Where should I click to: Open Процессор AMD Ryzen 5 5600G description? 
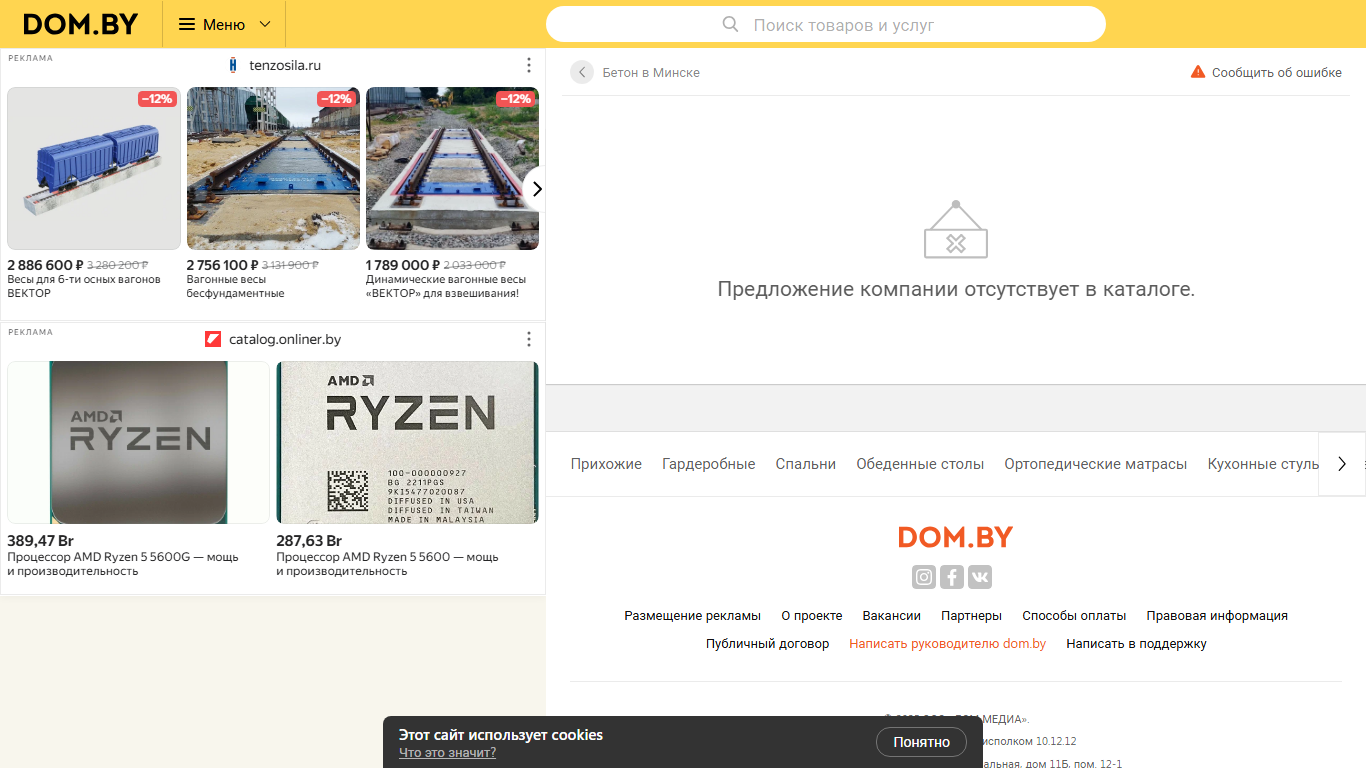tap(123, 564)
